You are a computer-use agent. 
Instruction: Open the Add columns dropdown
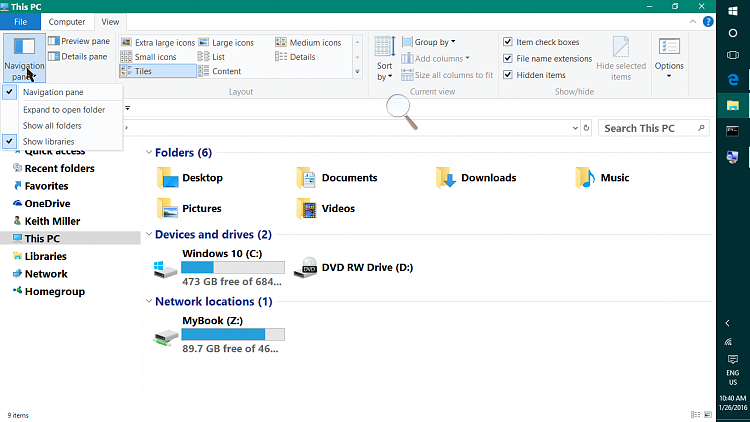tap(436, 58)
